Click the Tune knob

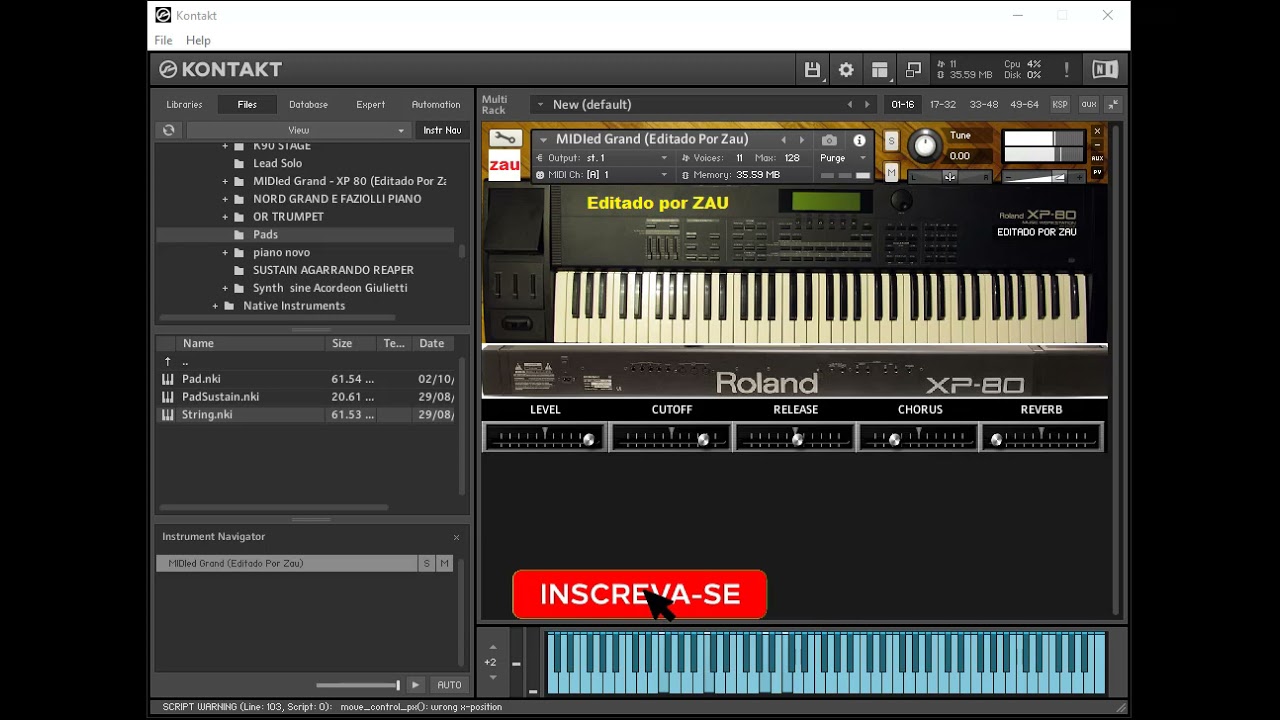pyautogui.click(x=925, y=147)
